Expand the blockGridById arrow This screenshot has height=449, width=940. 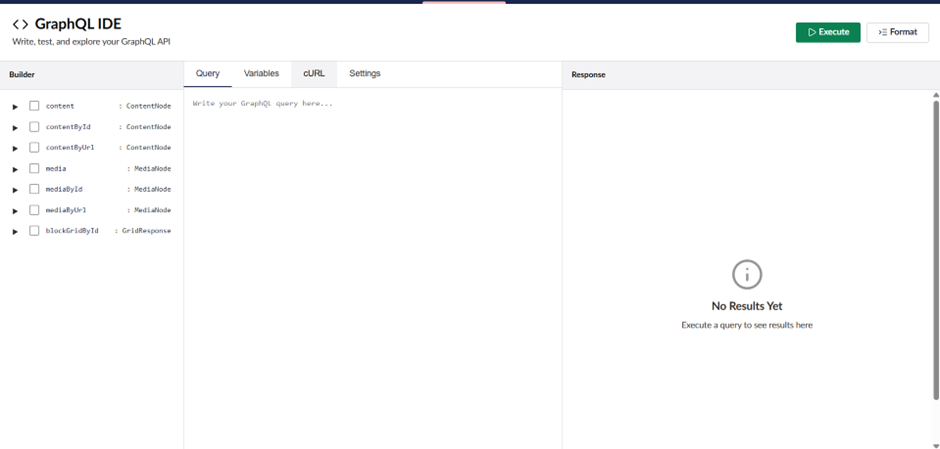click(15, 232)
